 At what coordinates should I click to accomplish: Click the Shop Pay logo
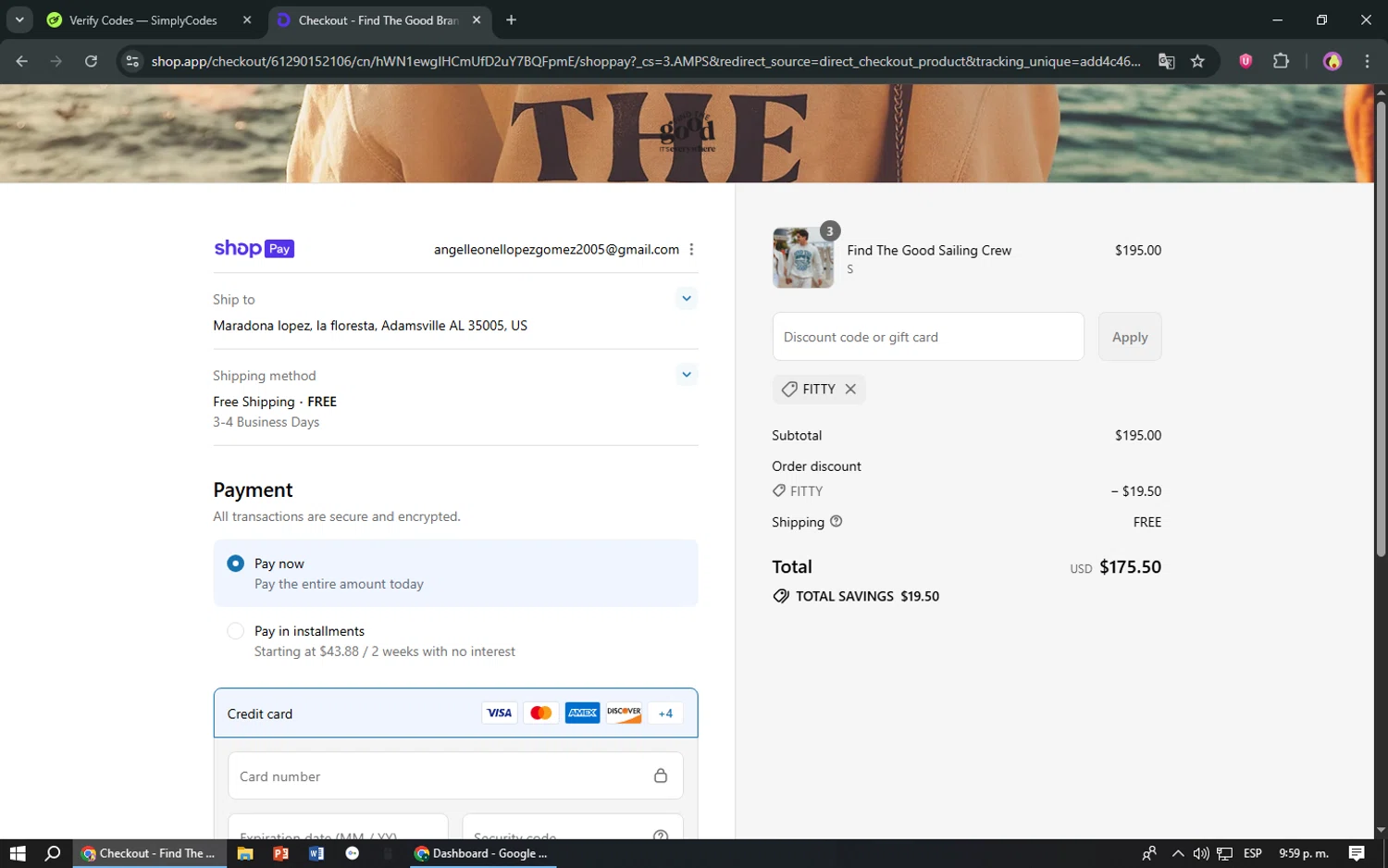[254, 249]
